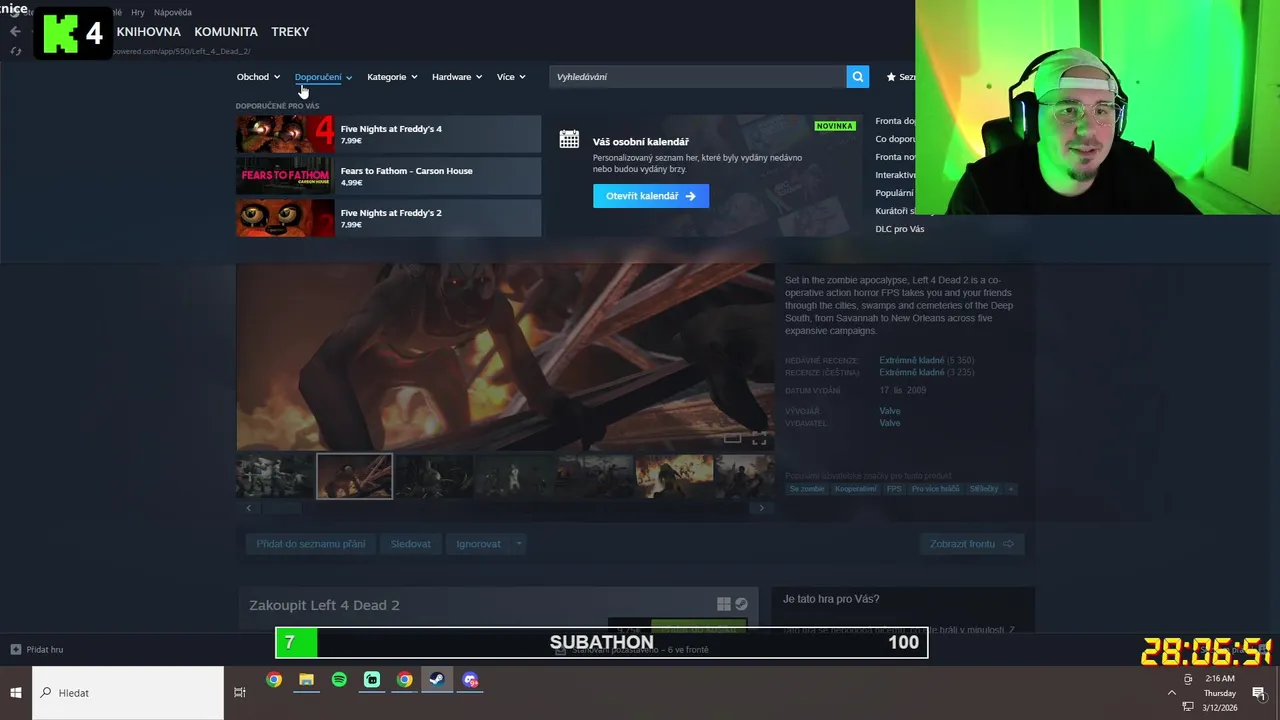The image size is (1280, 720).
Task: Open the KOMUNITA tab
Action: pyautogui.click(x=226, y=32)
